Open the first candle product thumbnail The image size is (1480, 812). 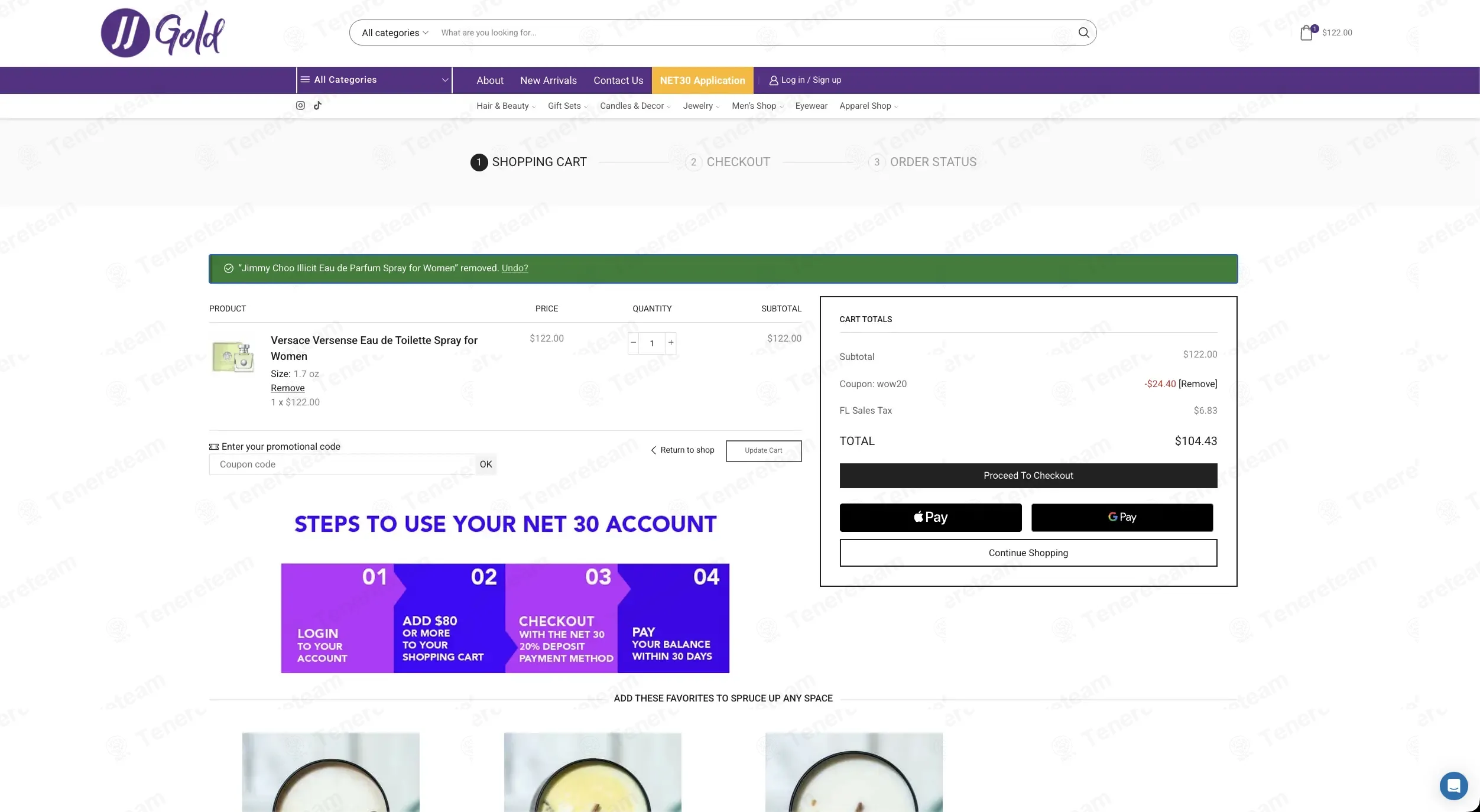(331, 772)
